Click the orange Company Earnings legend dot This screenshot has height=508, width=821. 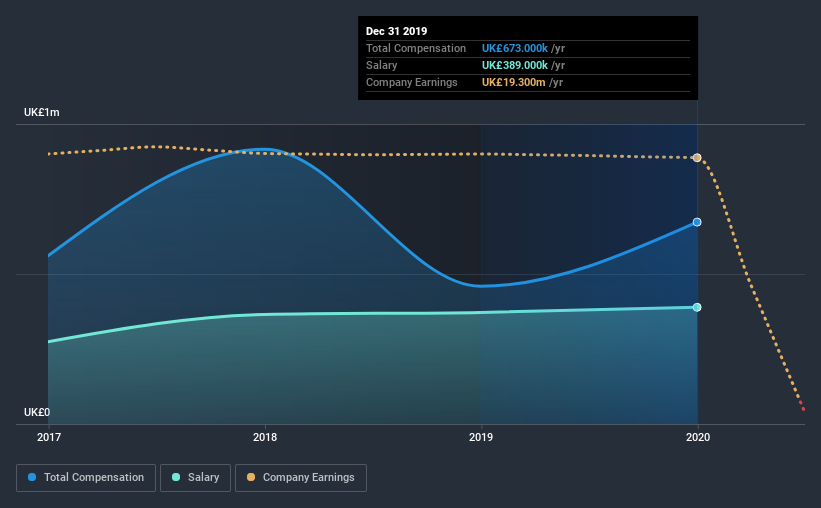pos(251,477)
